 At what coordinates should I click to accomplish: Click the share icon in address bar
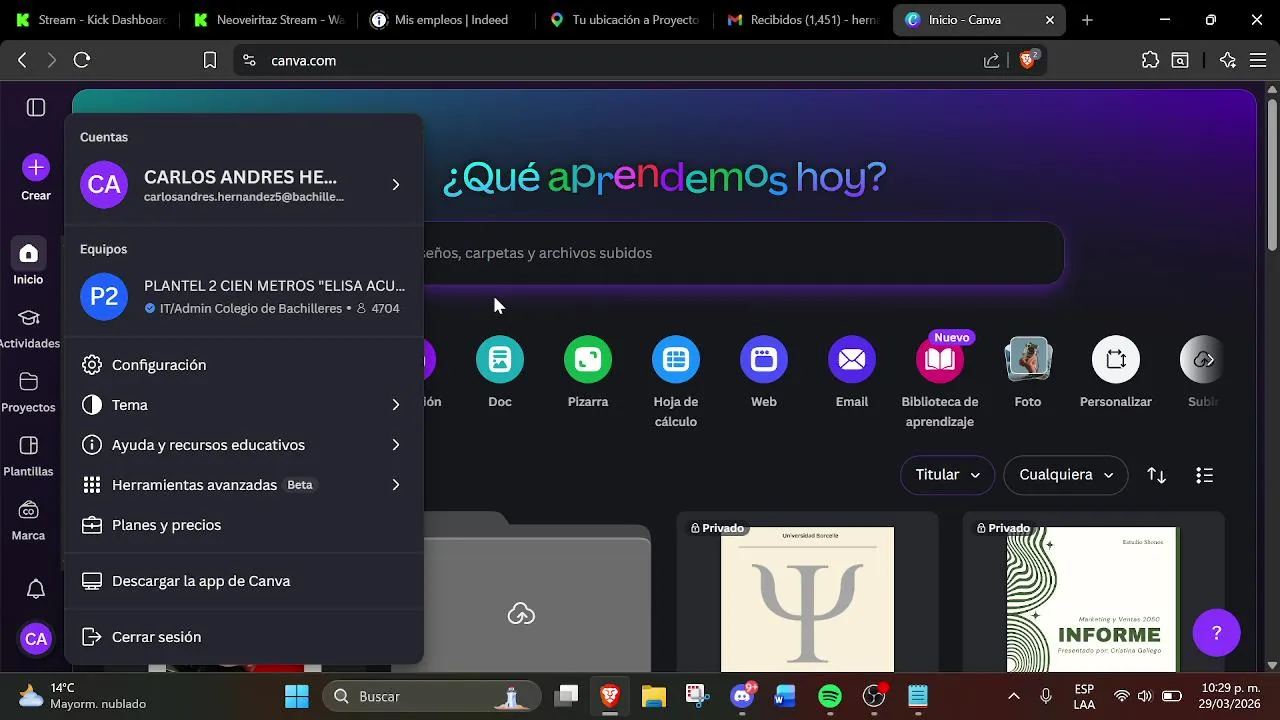pos(991,60)
